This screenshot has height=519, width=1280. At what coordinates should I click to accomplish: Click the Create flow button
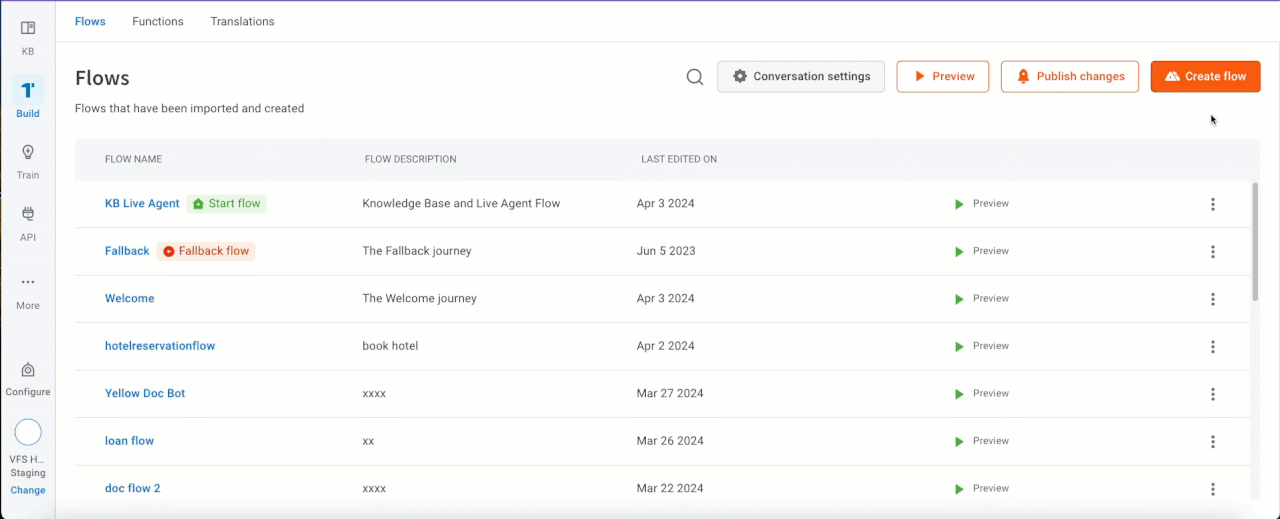[x=1205, y=77]
